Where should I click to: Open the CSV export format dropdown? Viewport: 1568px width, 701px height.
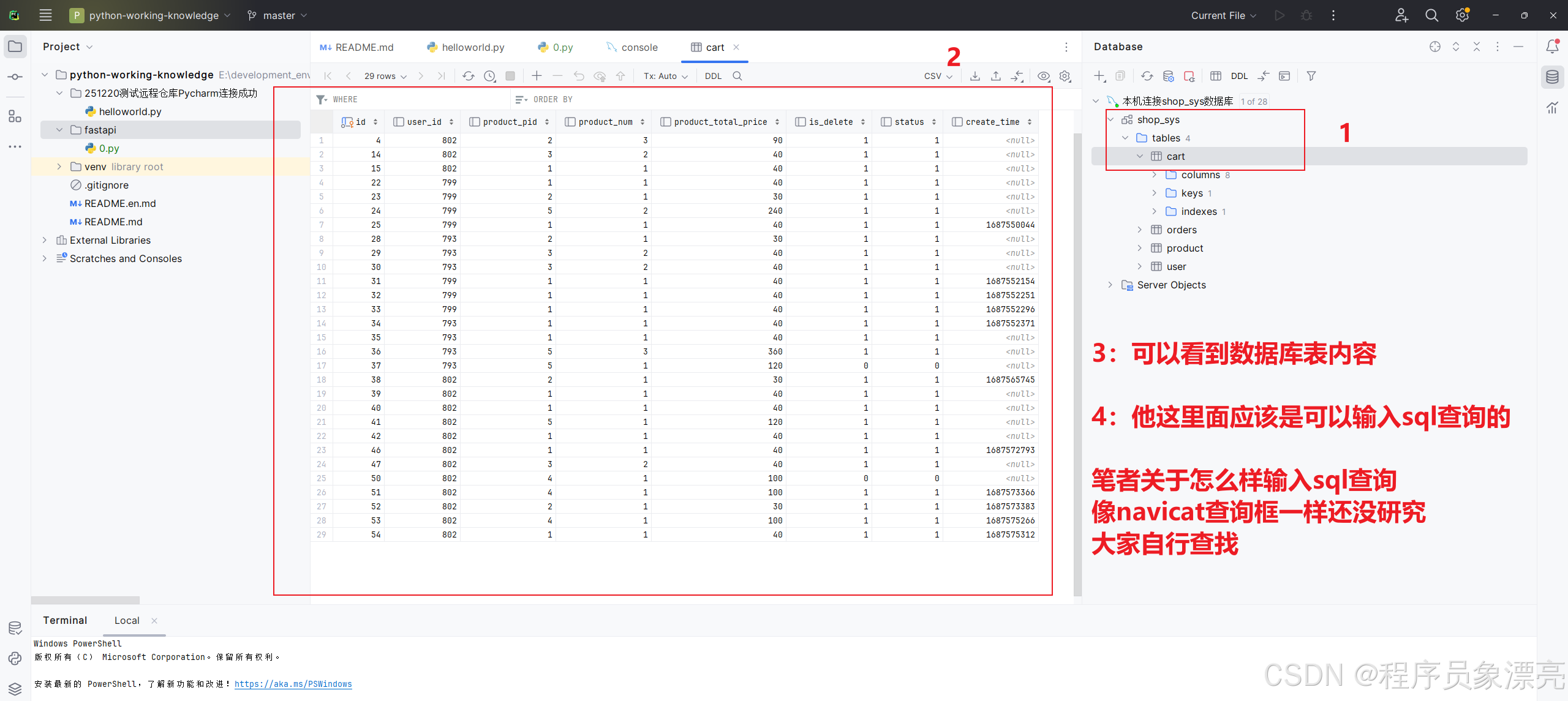(938, 76)
